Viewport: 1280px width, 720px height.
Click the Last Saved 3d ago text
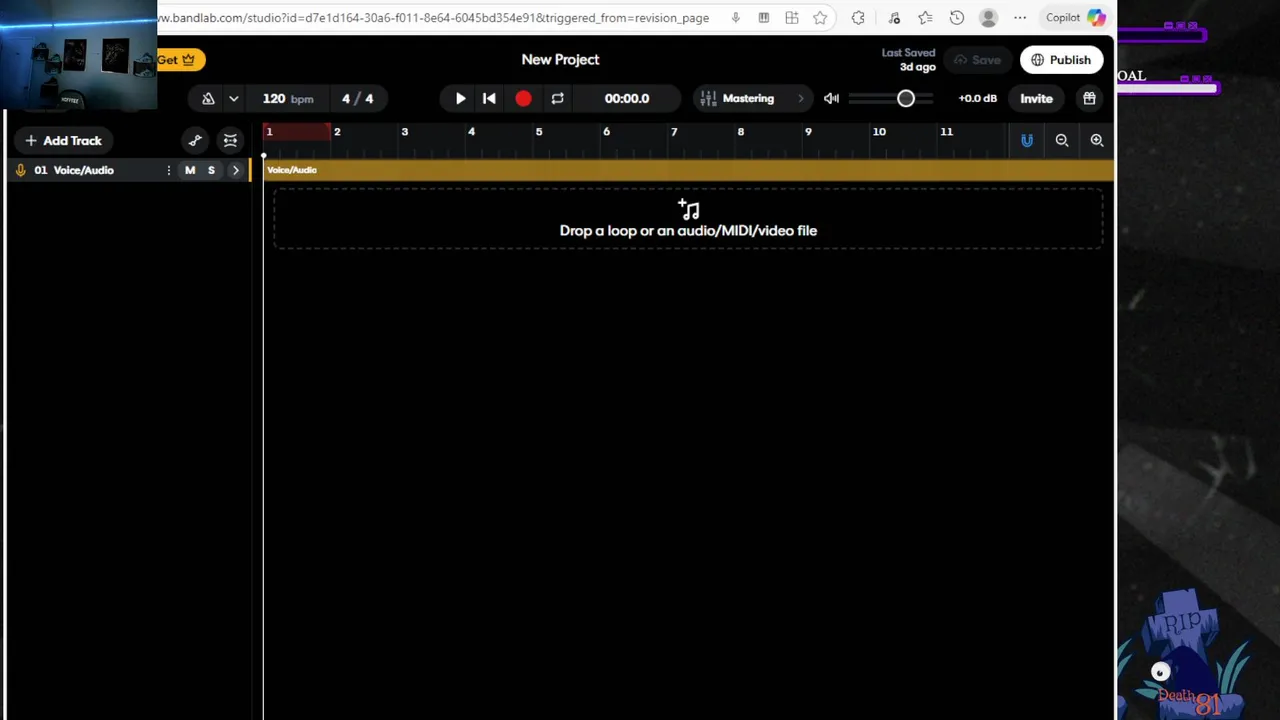(909, 60)
